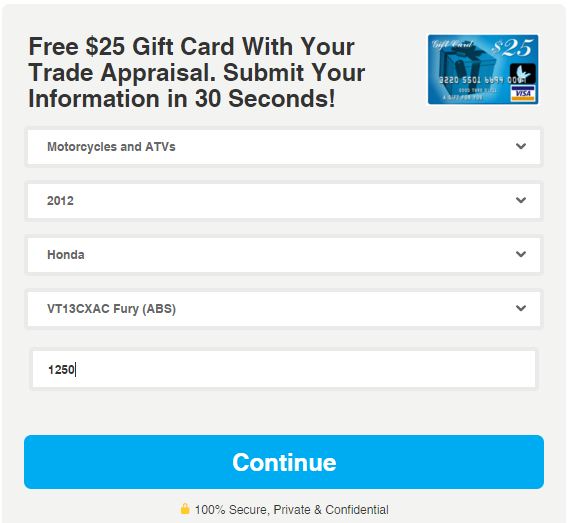Image resolution: width=570 pixels, height=523 pixels.
Task: Click the Visa logo on the gift card
Action: [x=523, y=93]
